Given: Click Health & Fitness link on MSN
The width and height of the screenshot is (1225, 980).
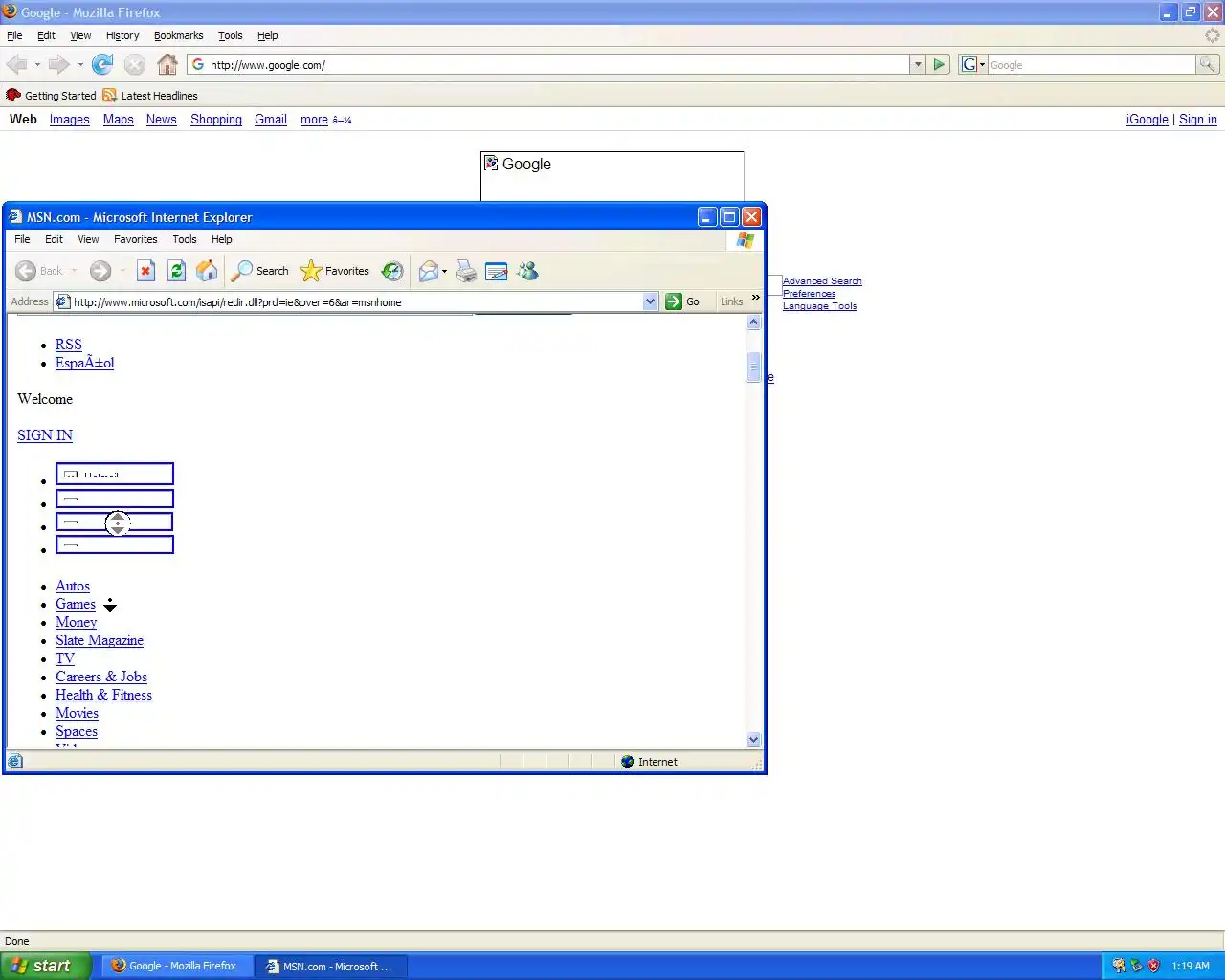Looking at the screenshot, I should 103,695.
